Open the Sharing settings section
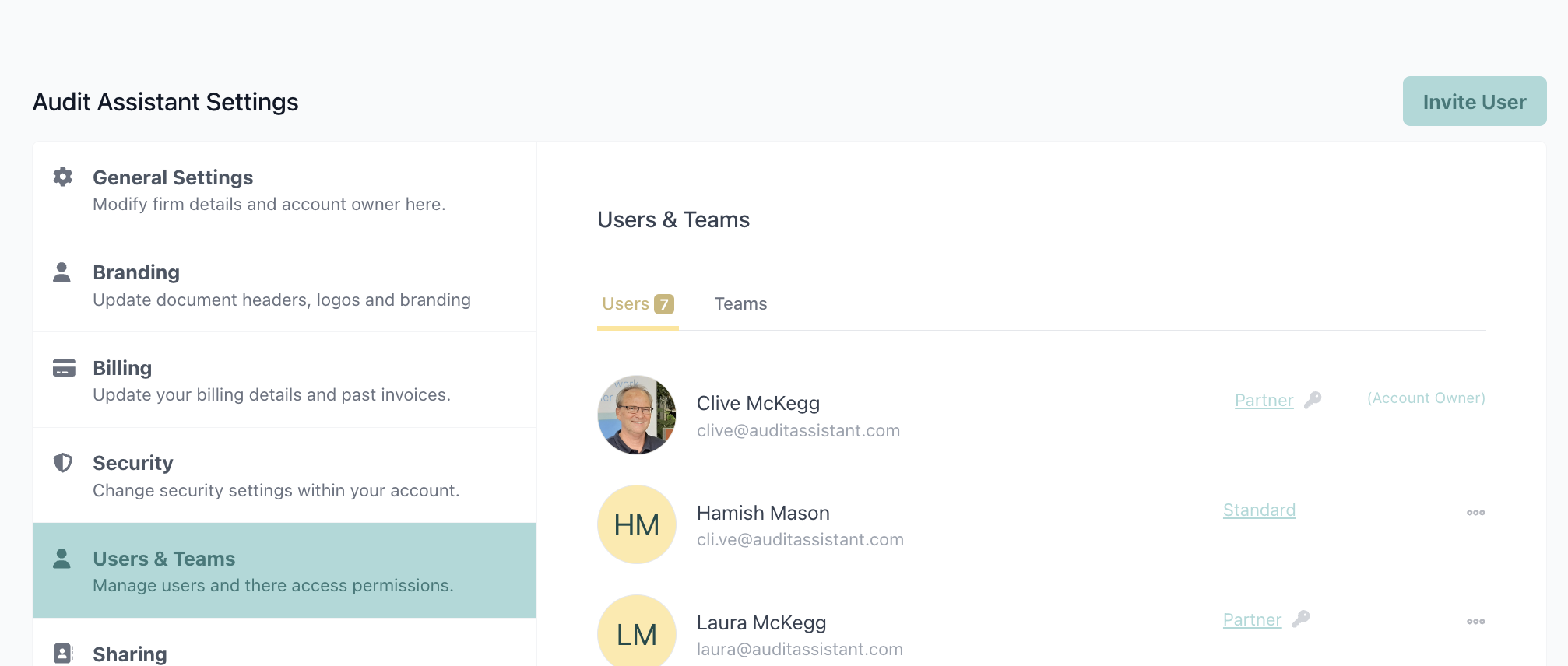This screenshot has width=1568, height=666. click(x=284, y=643)
